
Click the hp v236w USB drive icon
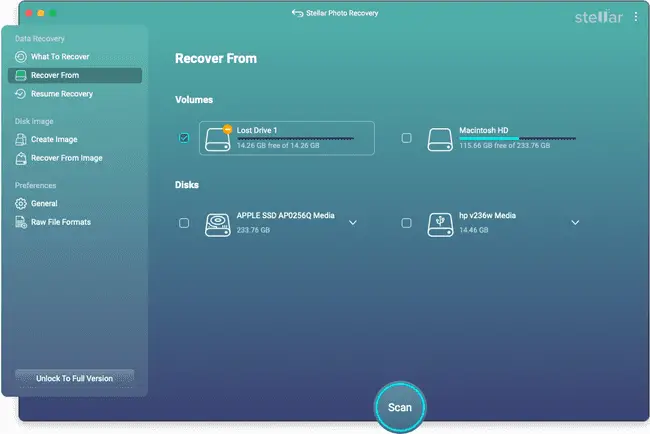click(440, 225)
